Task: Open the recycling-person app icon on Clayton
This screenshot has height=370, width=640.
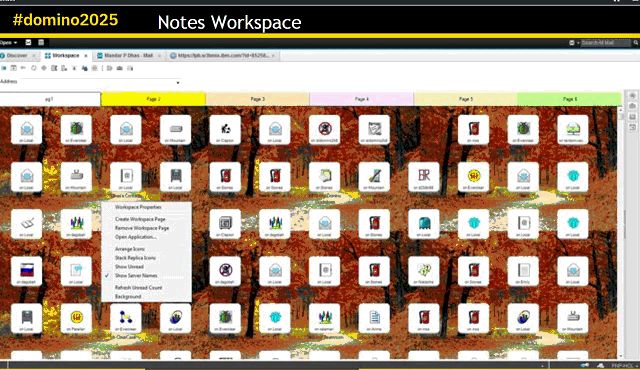Action: tap(225, 130)
